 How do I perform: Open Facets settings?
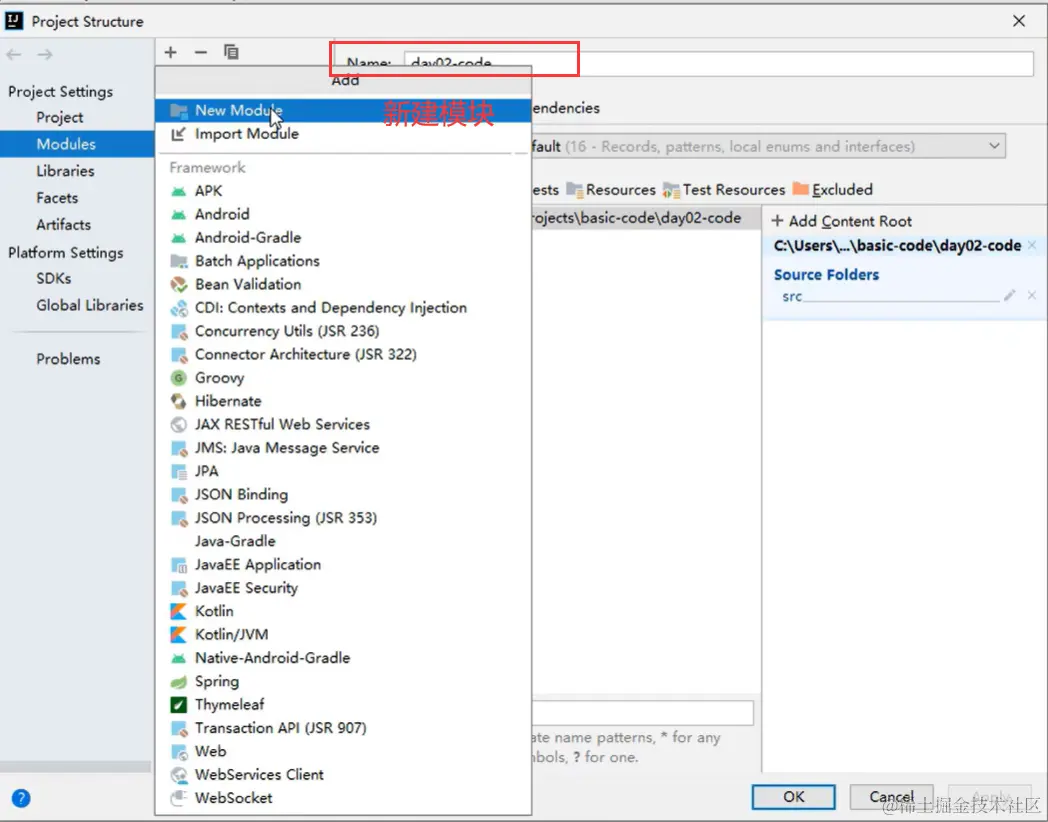point(57,198)
